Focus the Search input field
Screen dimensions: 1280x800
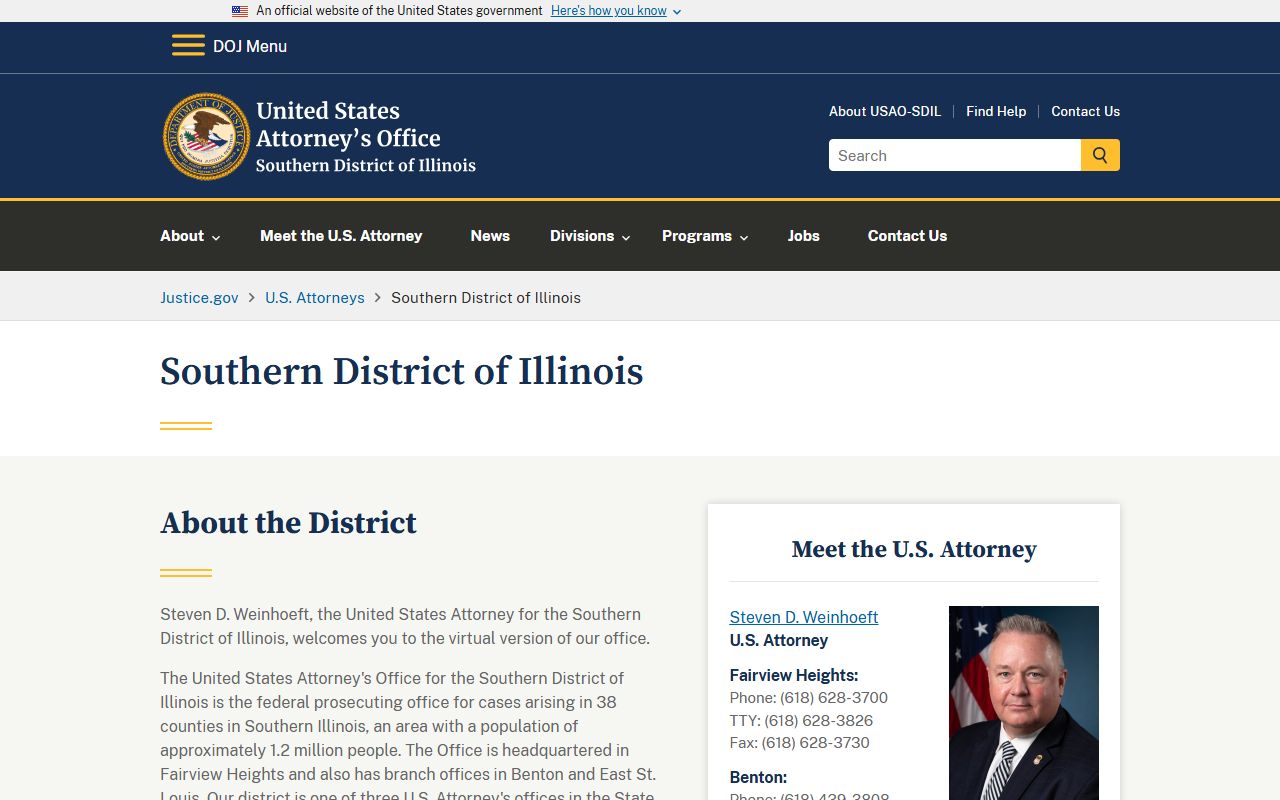(955, 155)
